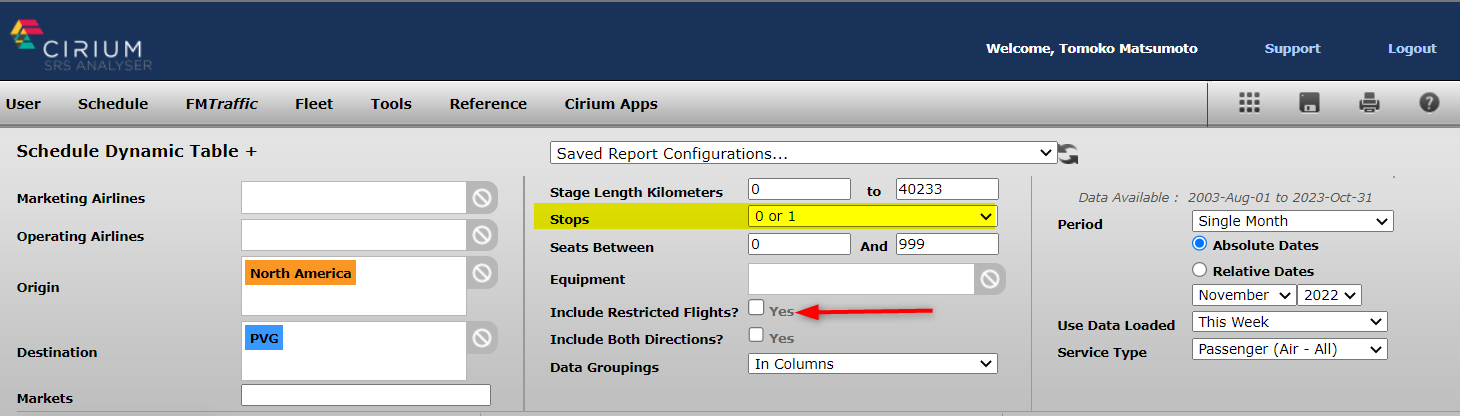Click the Stage Length minimum field with 0
This screenshot has width=1460, height=416.
coord(799,189)
